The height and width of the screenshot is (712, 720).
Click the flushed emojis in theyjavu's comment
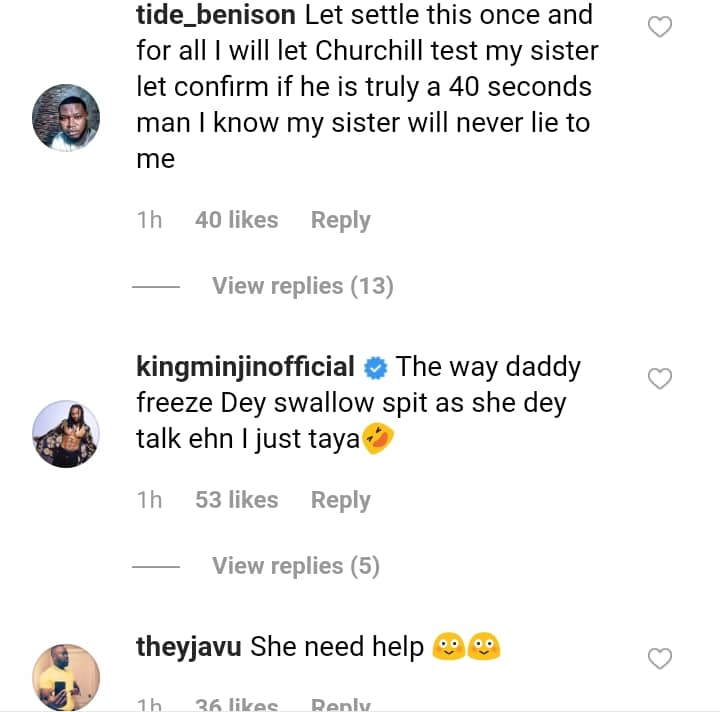pyautogui.click(x=466, y=648)
